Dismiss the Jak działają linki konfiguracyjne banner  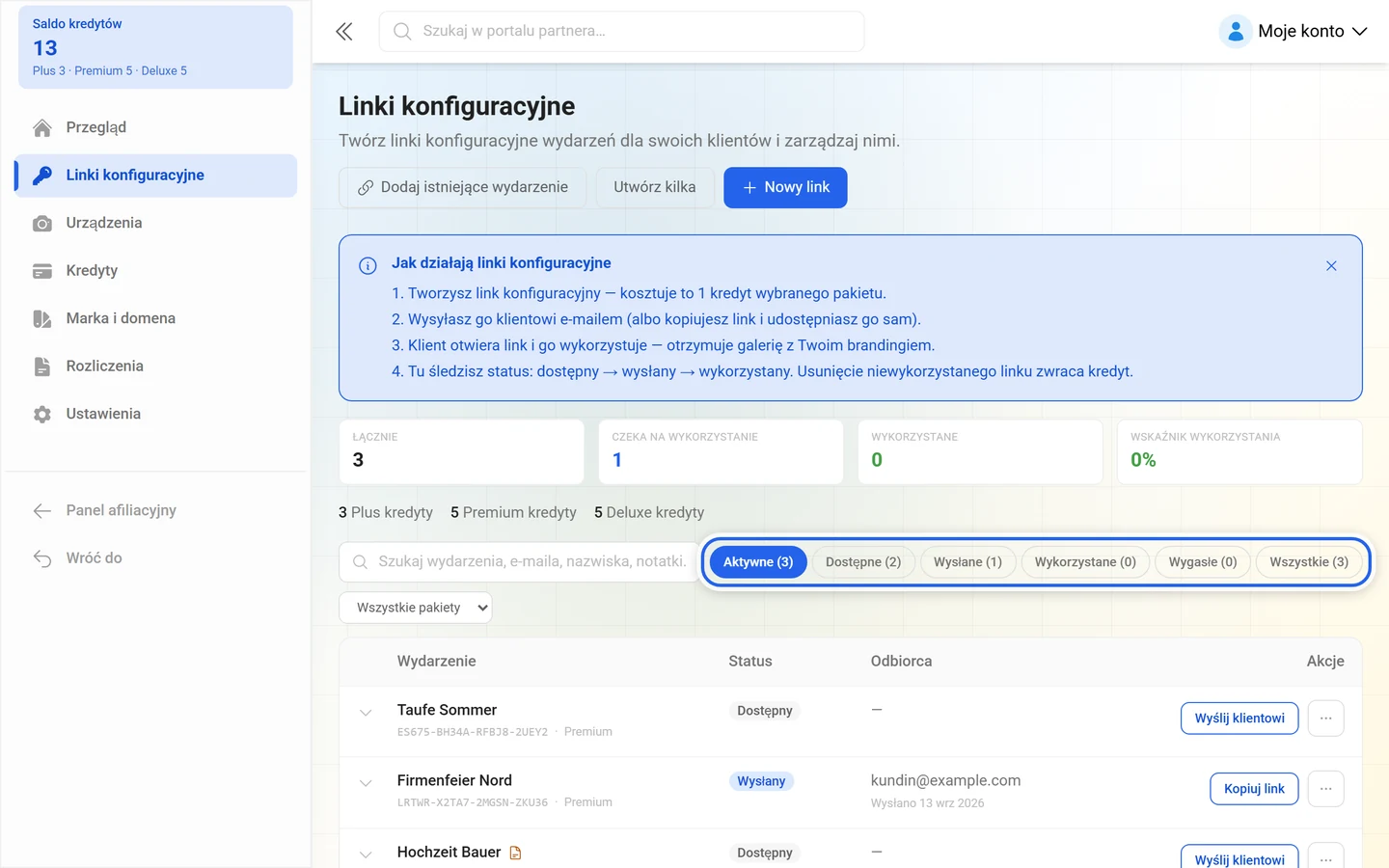[1331, 266]
